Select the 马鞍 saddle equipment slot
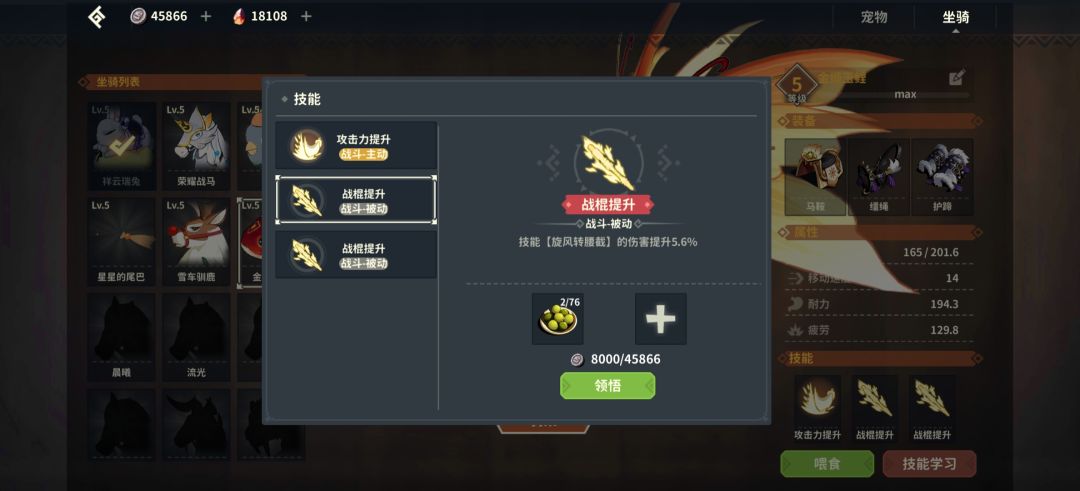Image resolution: width=1080 pixels, height=491 pixels. point(815,177)
